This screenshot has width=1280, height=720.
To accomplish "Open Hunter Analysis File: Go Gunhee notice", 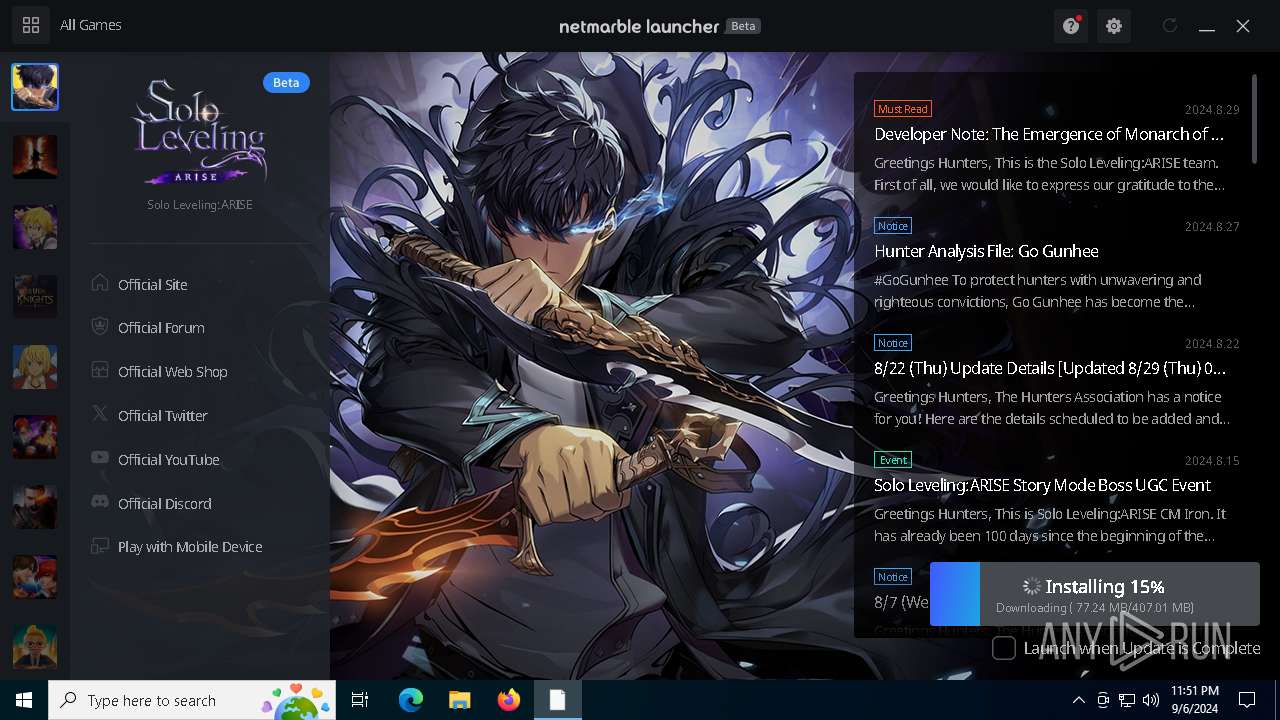I will 986,251.
